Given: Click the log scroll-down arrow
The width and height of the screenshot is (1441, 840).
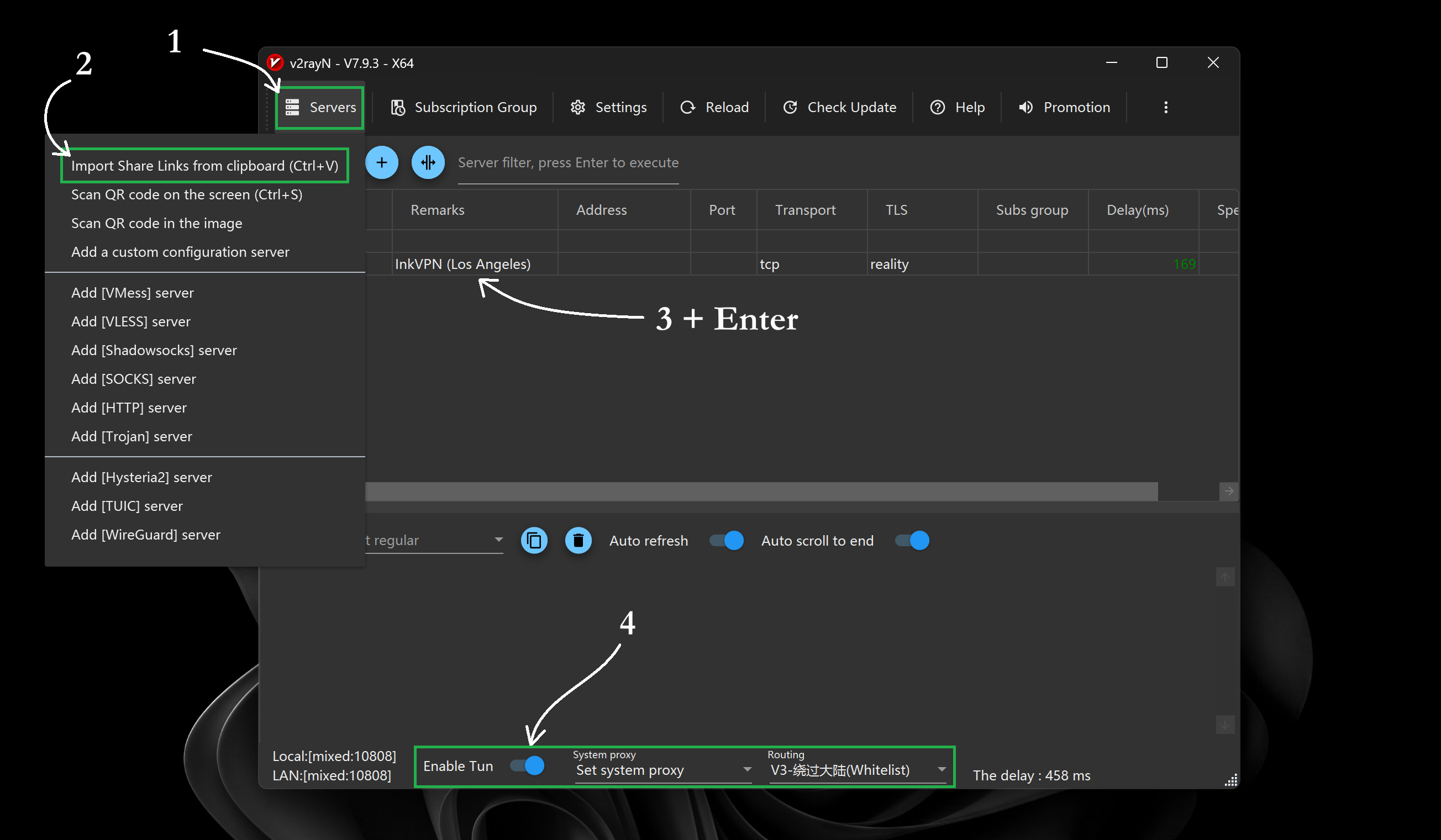Looking at the screenshot, I should [x=1225, y=725].
